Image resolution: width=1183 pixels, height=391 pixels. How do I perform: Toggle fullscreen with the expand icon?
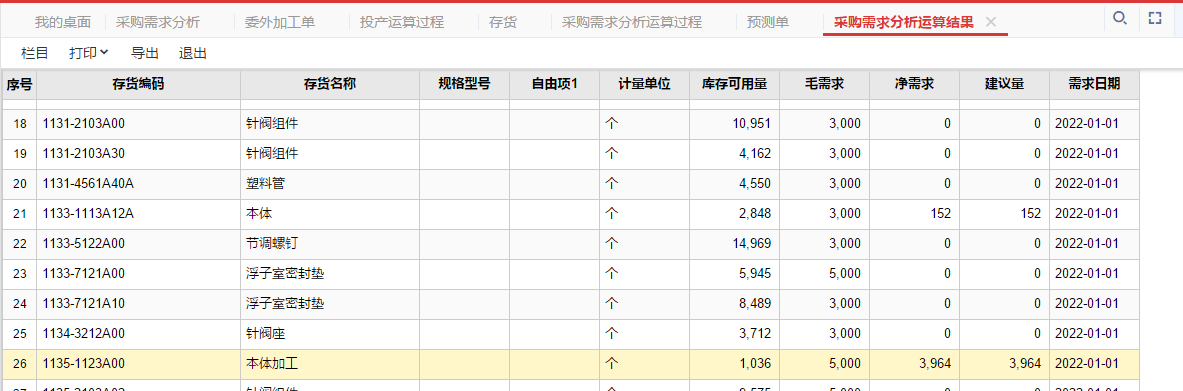pos(1154,18)
